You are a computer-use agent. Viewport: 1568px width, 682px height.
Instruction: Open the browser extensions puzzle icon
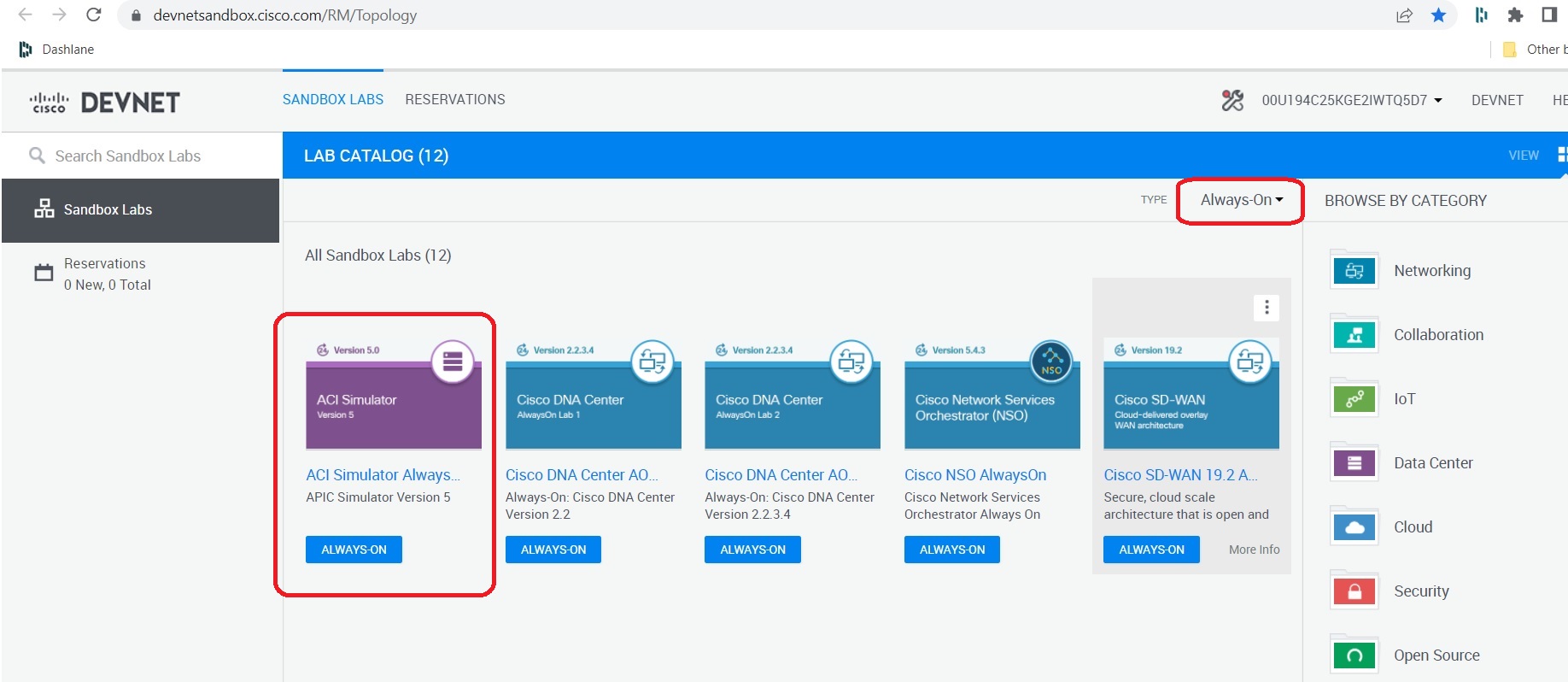point(1515,15)
